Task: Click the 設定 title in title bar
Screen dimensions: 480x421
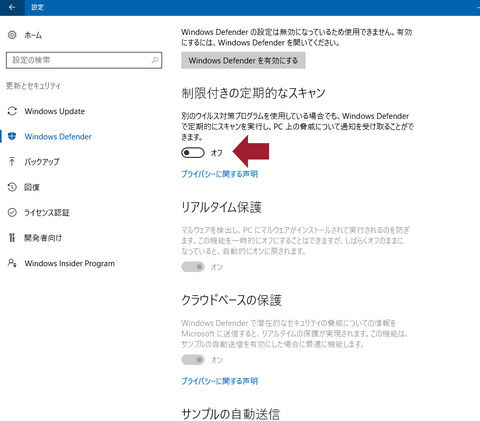Action: 37,7
